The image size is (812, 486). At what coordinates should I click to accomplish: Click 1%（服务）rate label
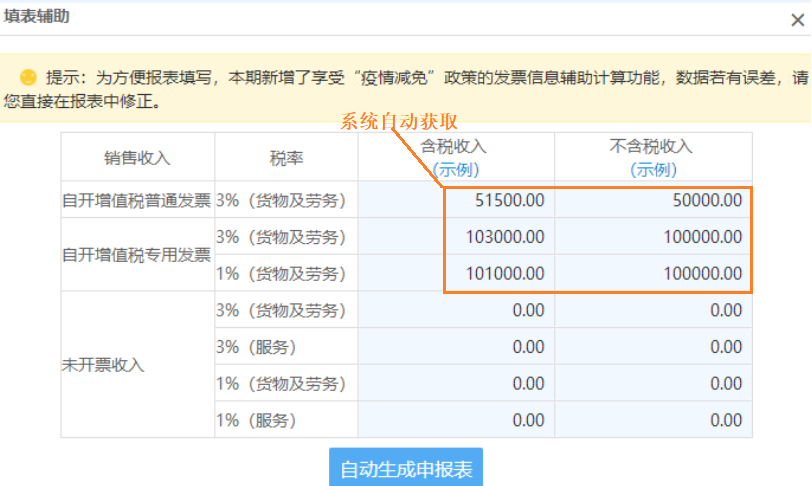point(256,420)
